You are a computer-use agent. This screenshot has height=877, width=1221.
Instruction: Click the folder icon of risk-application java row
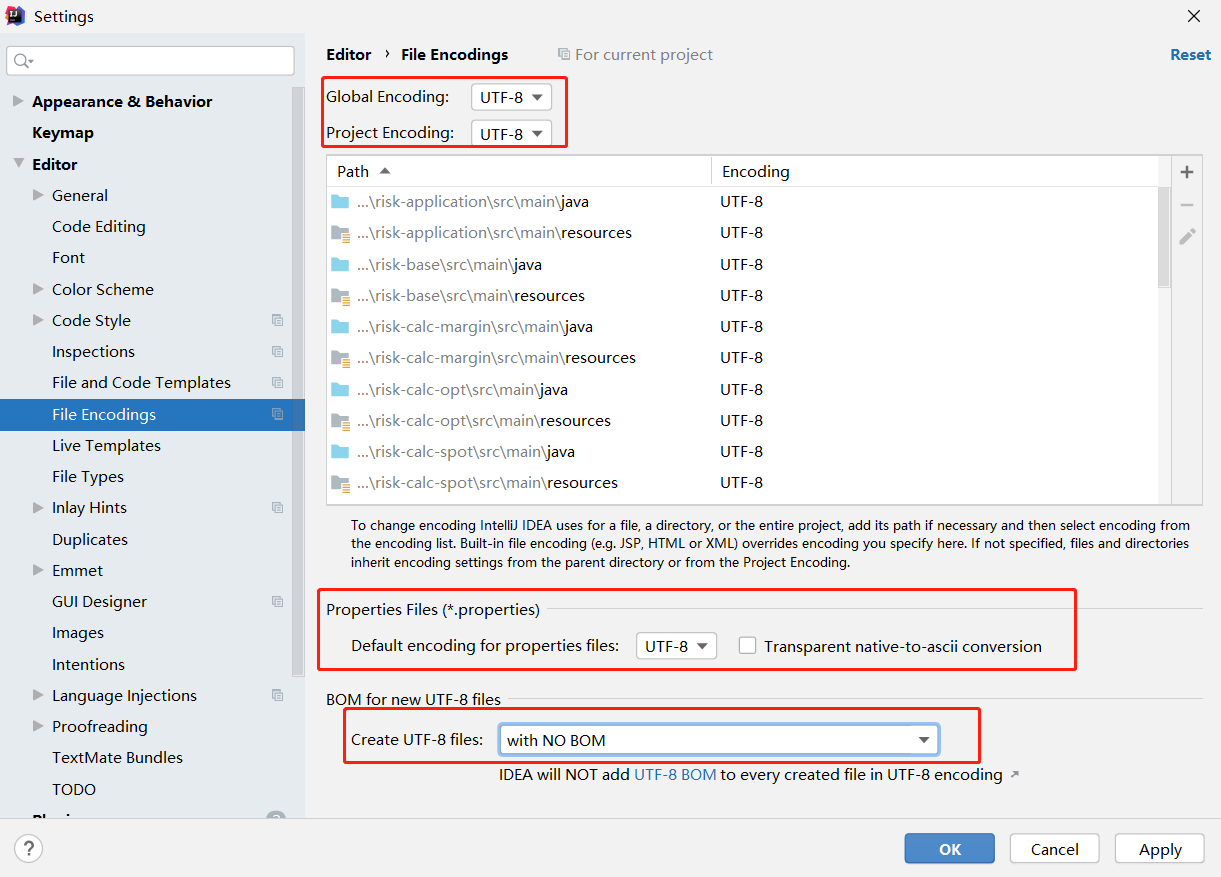340,202
